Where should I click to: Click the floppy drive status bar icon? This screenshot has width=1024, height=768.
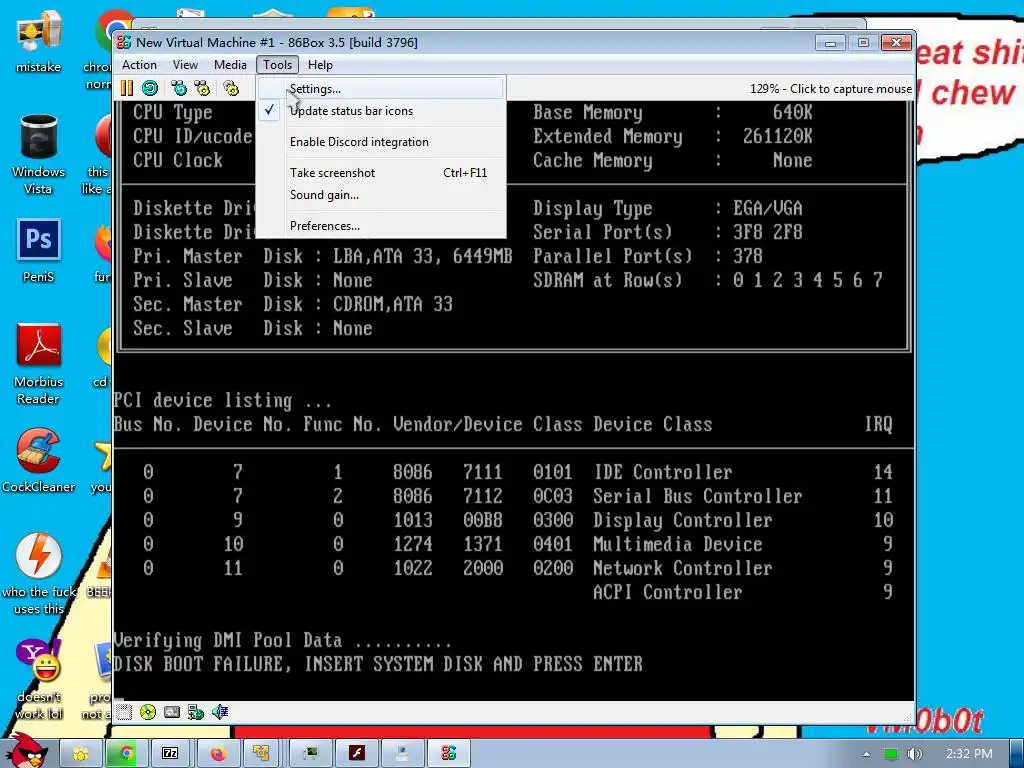pyautogui.click(x=124, y=712)
